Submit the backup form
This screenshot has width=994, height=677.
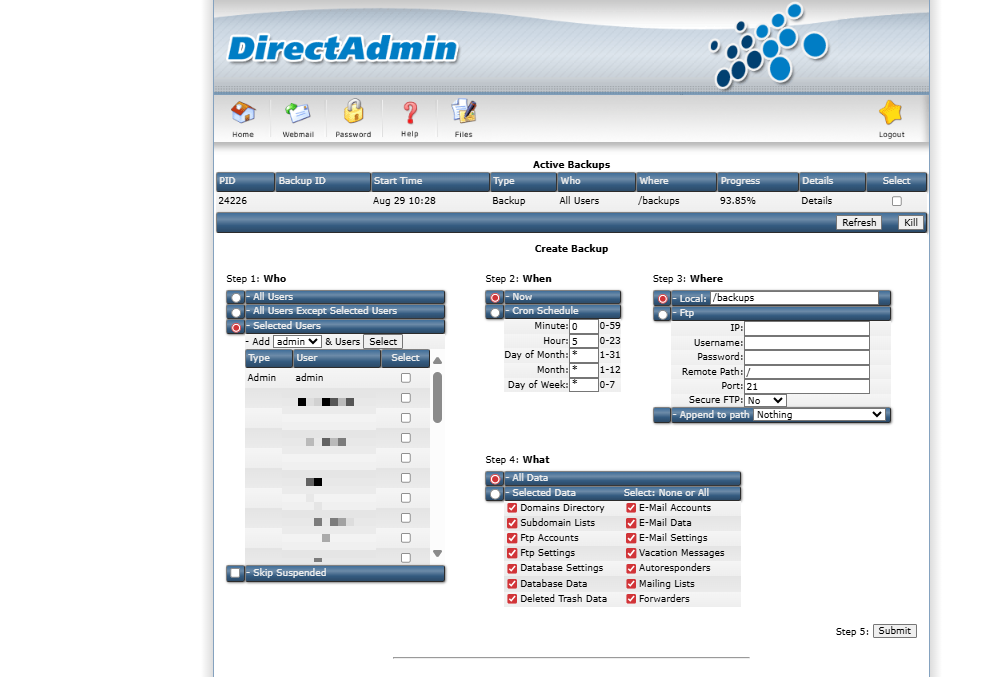click(x=894, y=631)
